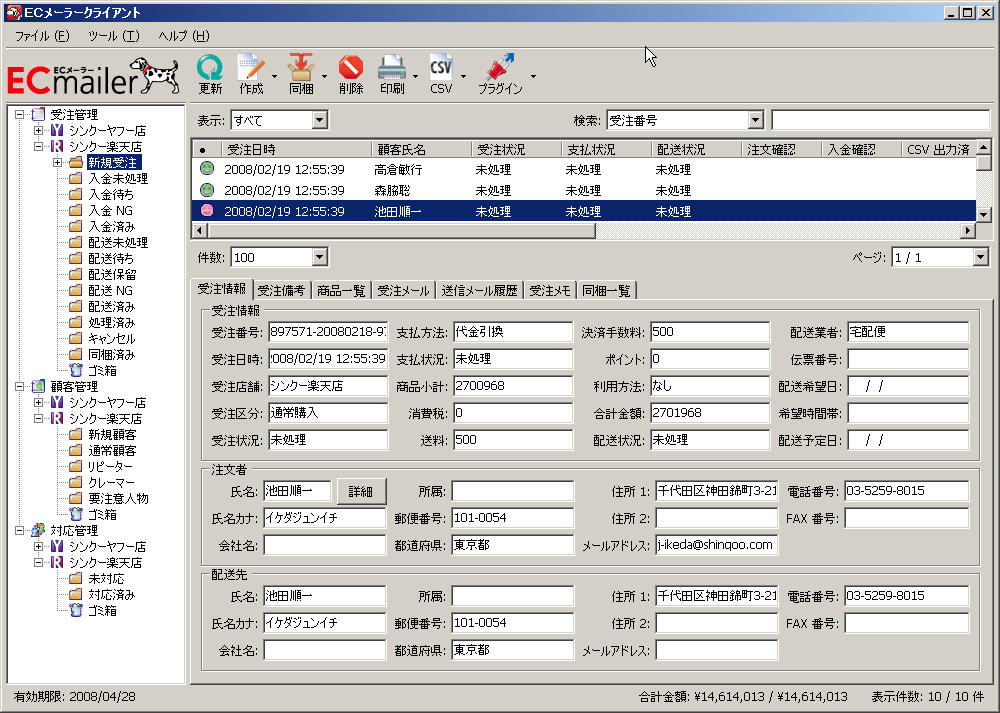Viewport: 1000px width, 713px height.
Task: Sort by the 顧客氏名 column header
Action: (x=421, y=149)
